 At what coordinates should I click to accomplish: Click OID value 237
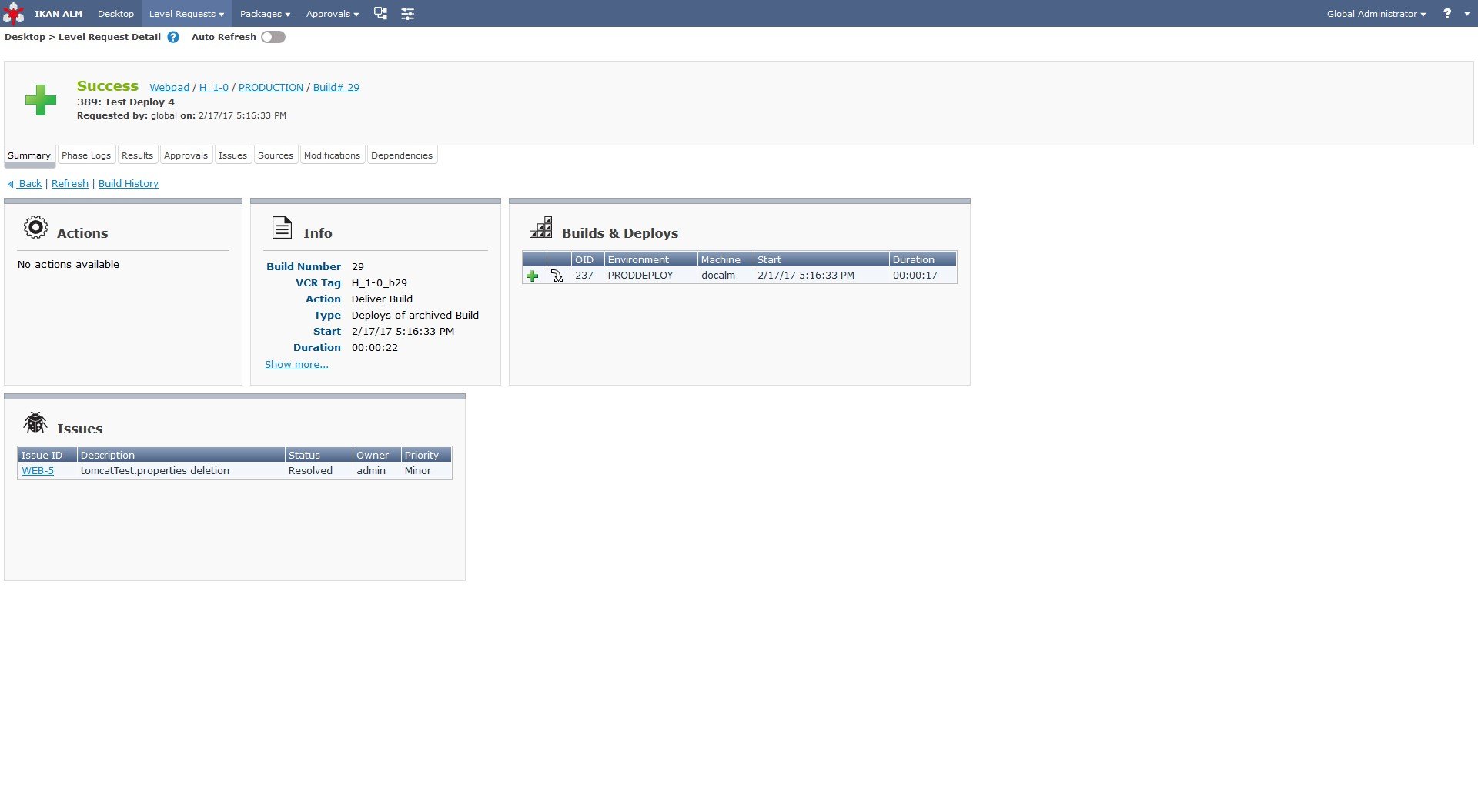coord(584,276)
